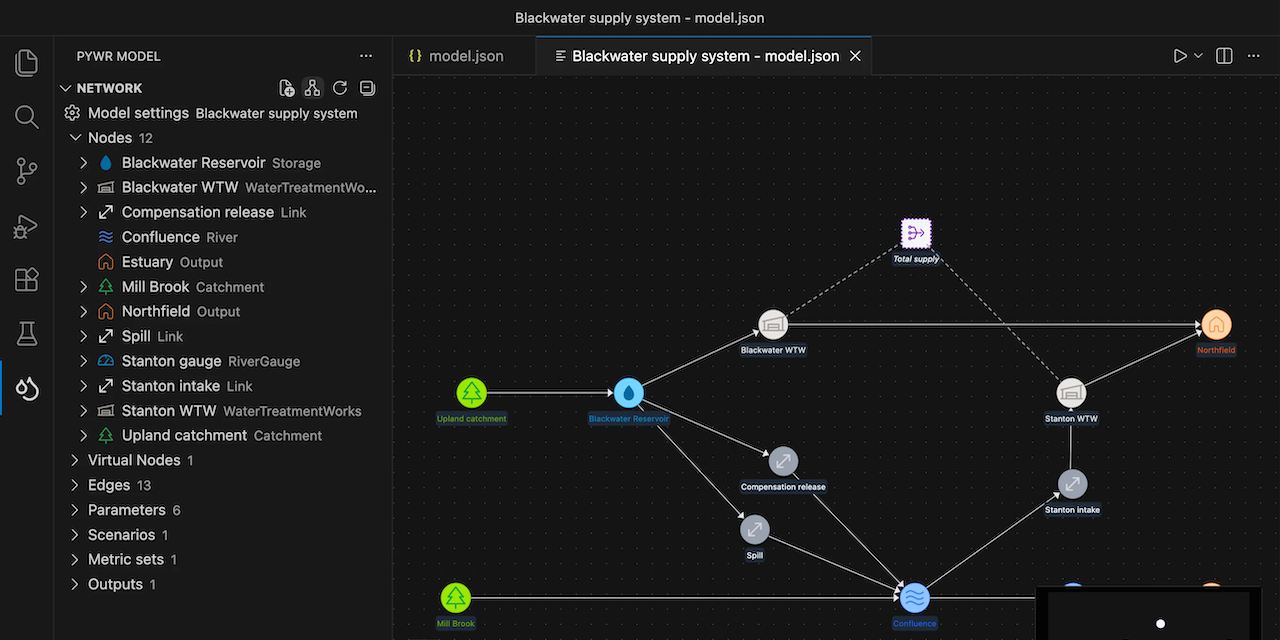Close the Blackwater supply system - model.json tab
Image resolution: width=1280 pixels, height=640 pixels.
(x=855, y=56)
